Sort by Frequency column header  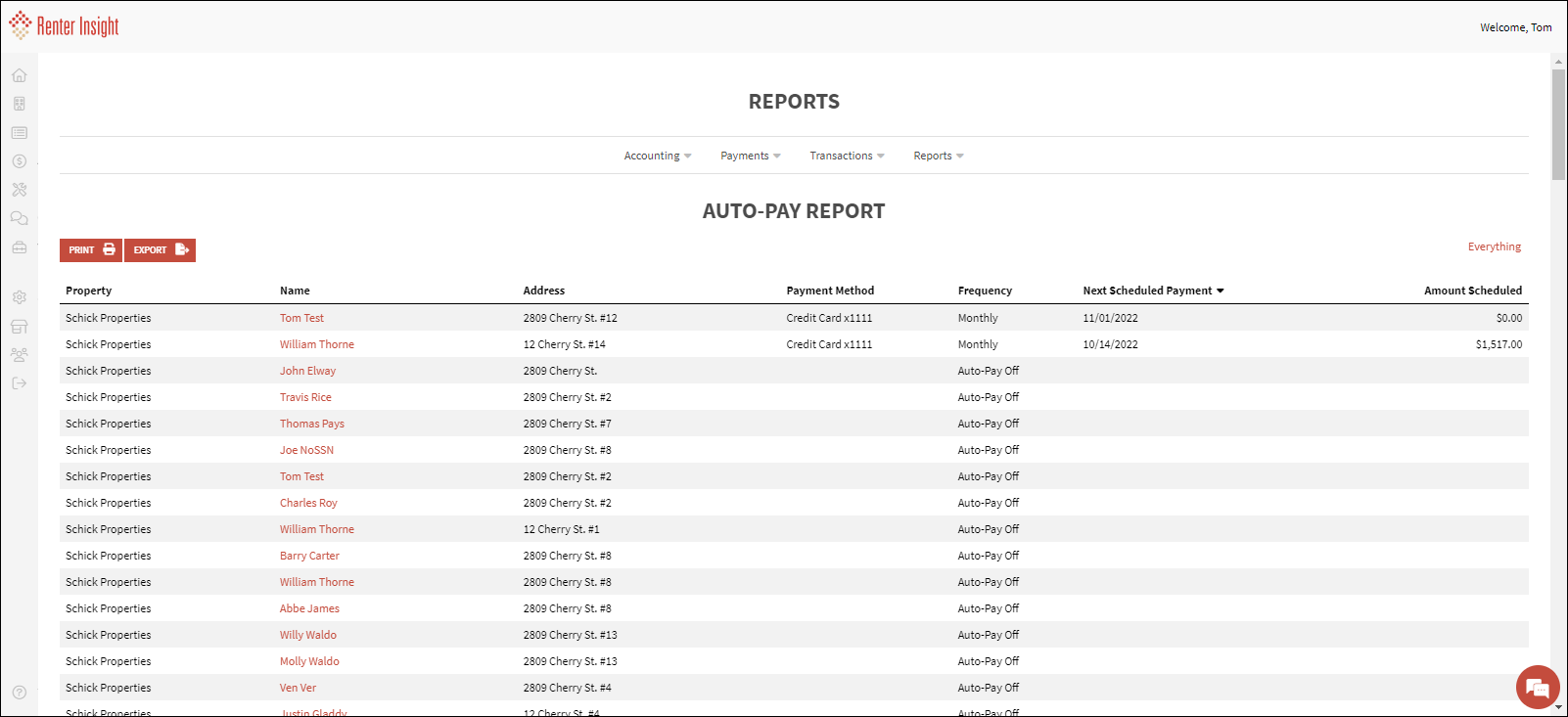[x=985, y=291]
